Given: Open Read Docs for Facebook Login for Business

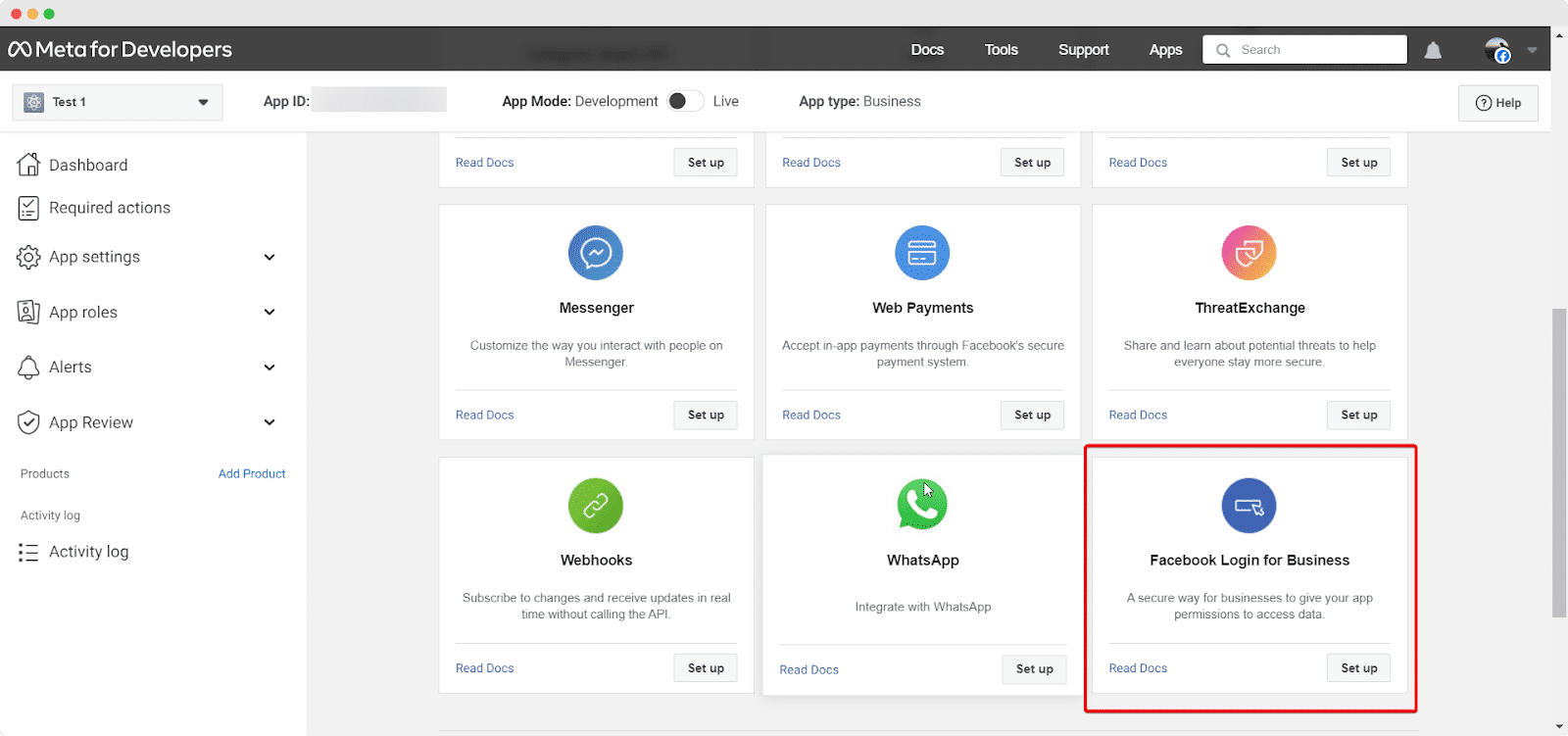Looking at the screenshot, I should (x=1138, y=668).
